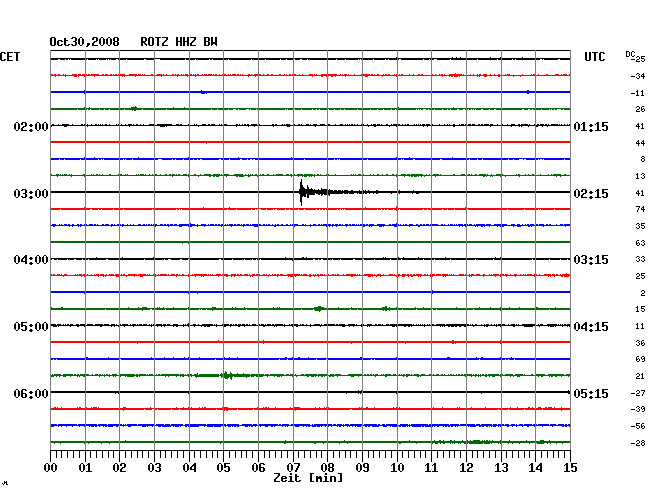
Task: Click minute tick label 03
Action: 154,467
